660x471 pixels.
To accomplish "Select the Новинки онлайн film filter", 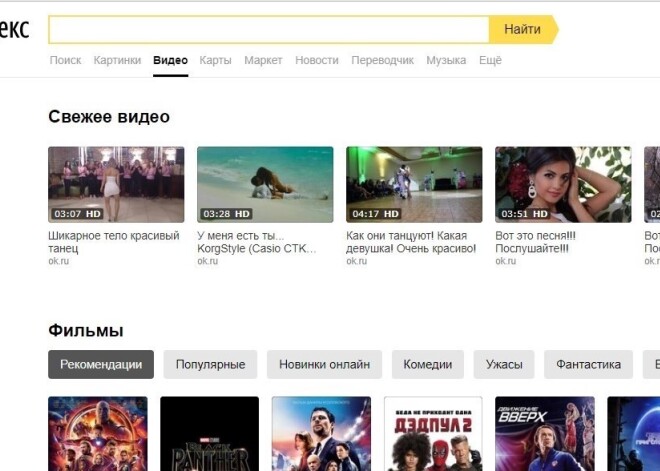I will coord(324,364).
